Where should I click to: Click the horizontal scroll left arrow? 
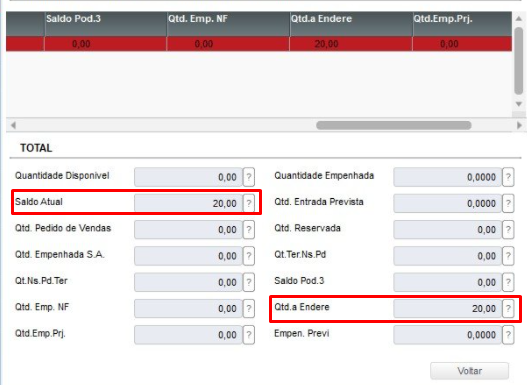point(13,125)
